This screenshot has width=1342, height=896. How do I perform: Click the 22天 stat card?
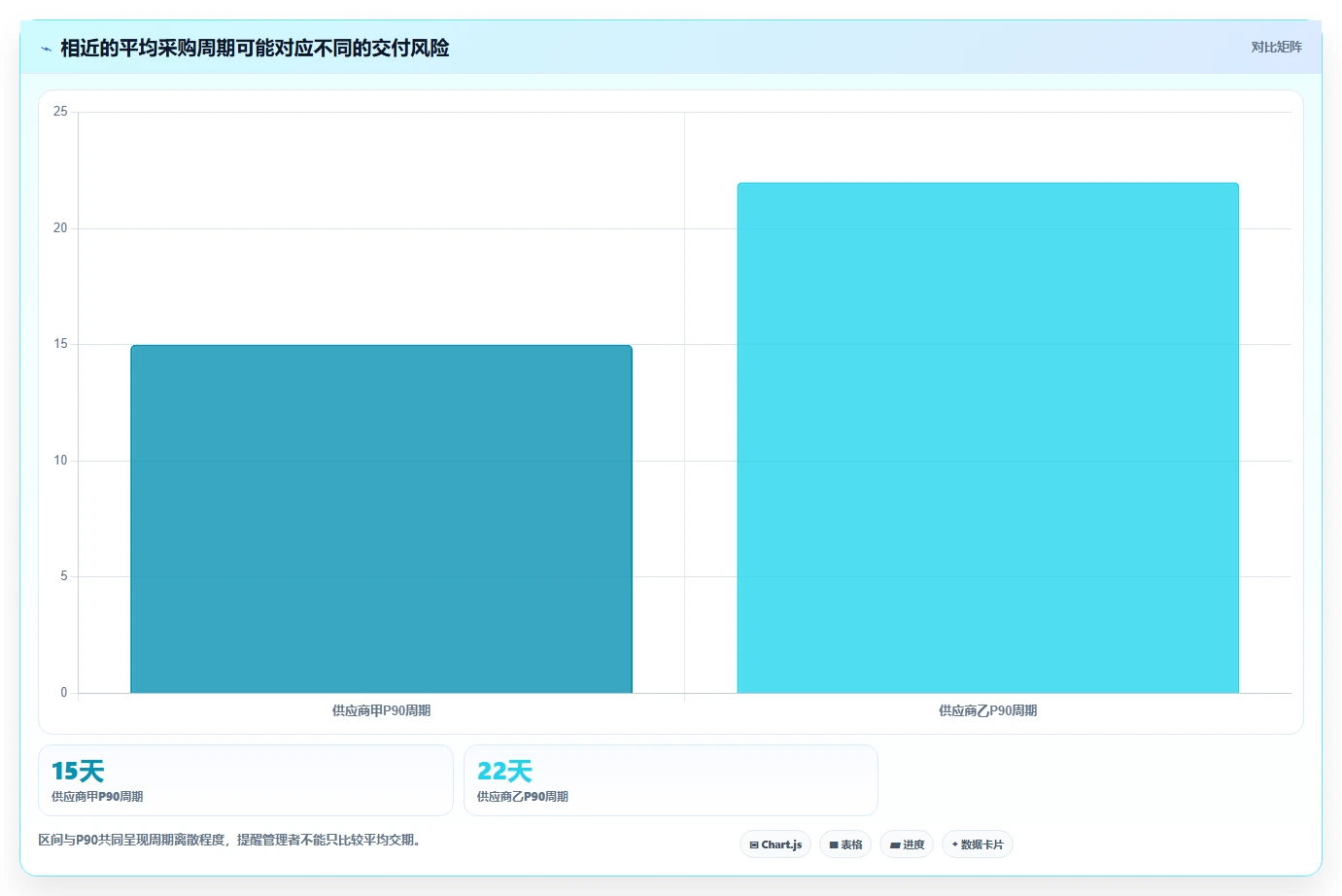point(671,780)
